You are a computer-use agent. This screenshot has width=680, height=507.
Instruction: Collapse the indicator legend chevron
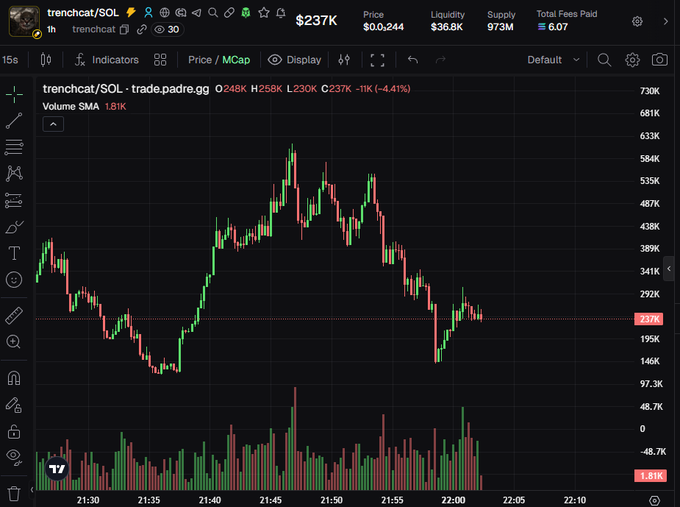pyautogui.click(x=53, y=124)
